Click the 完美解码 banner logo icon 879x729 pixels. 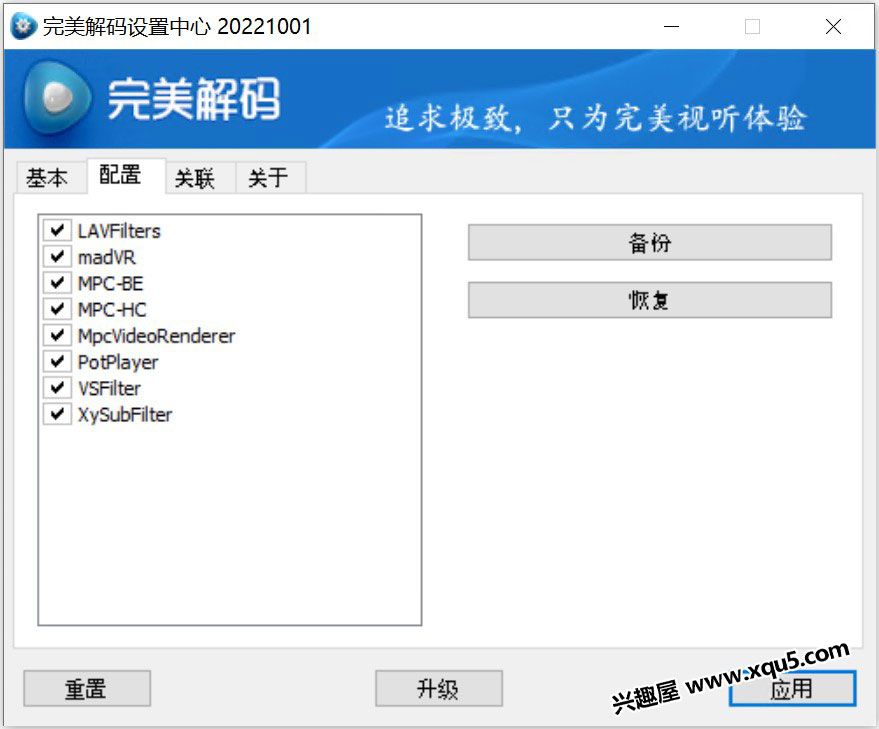tap(57, 98)
